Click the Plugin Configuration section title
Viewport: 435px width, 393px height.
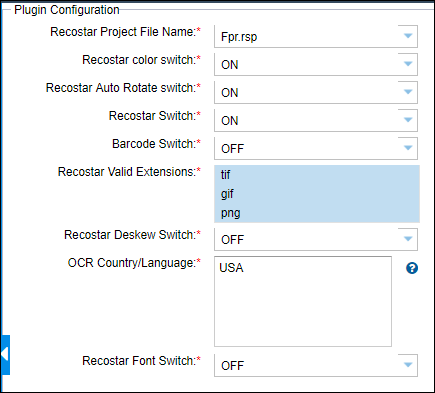click(67, 10)
